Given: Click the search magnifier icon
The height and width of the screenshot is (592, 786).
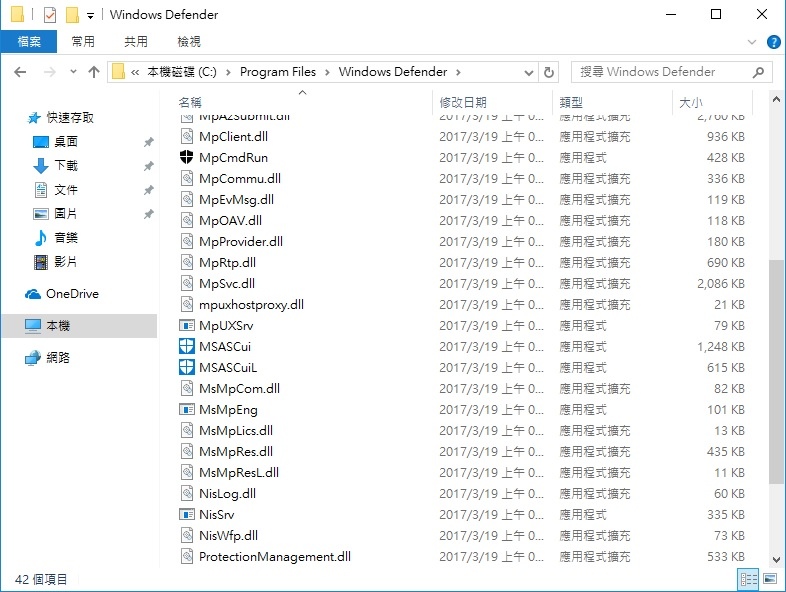Looking at the screenshot, I should pyautogui.click(x=758, y=72).
